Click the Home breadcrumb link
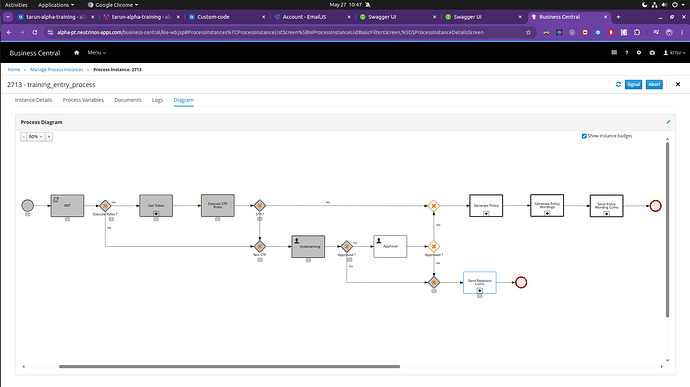690x387 pixels. click(x=14, y=70)
